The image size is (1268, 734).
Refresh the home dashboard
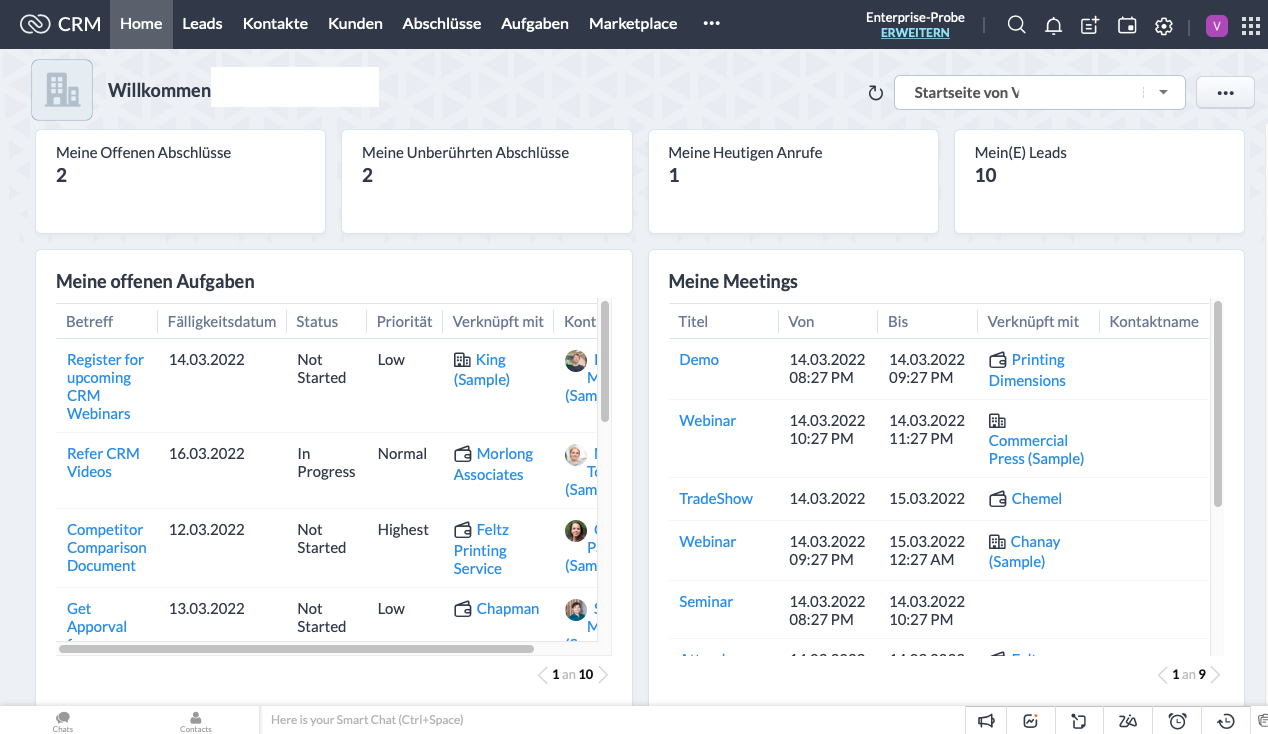875,93
